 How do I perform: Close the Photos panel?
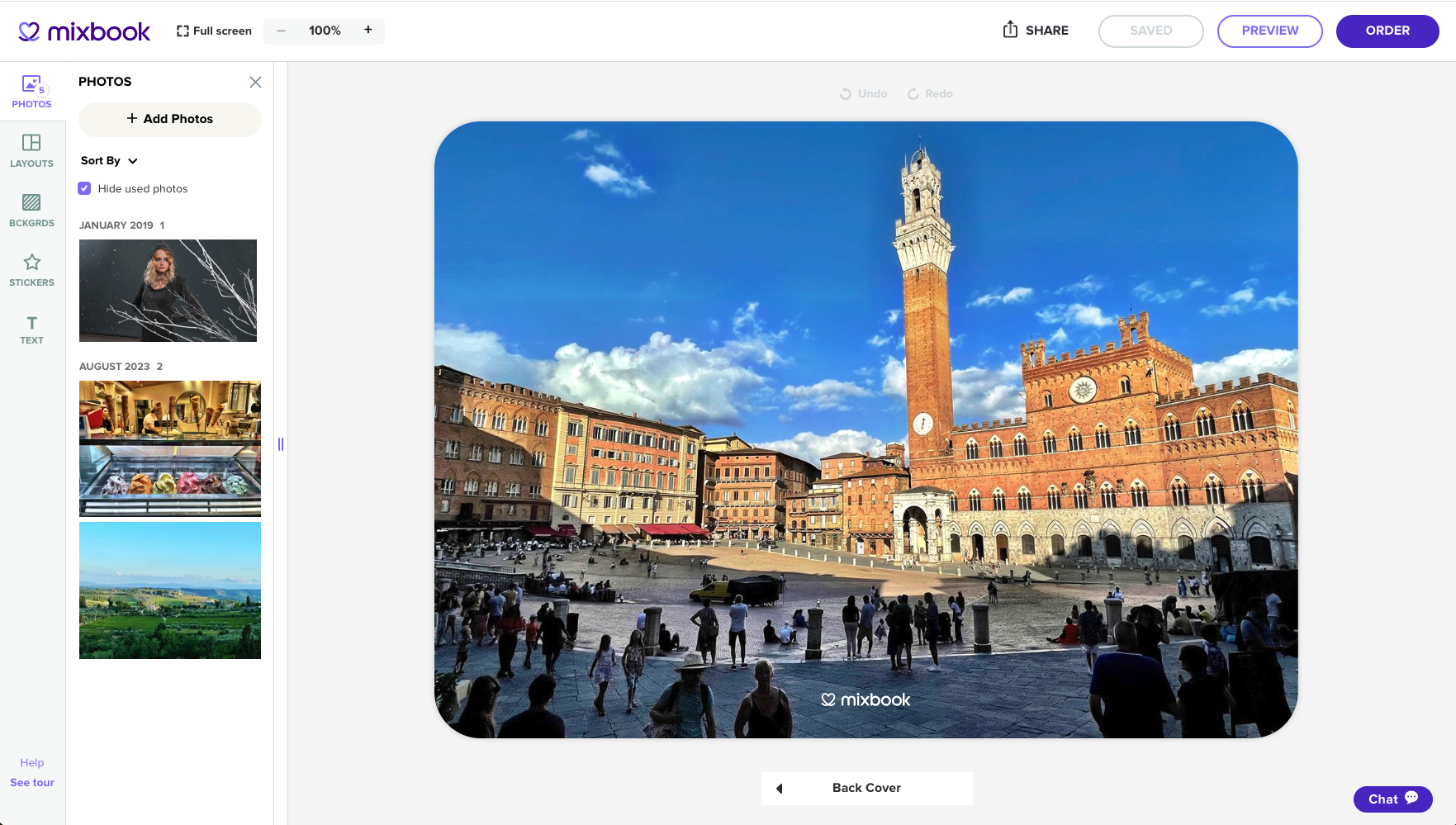(255, 82)
